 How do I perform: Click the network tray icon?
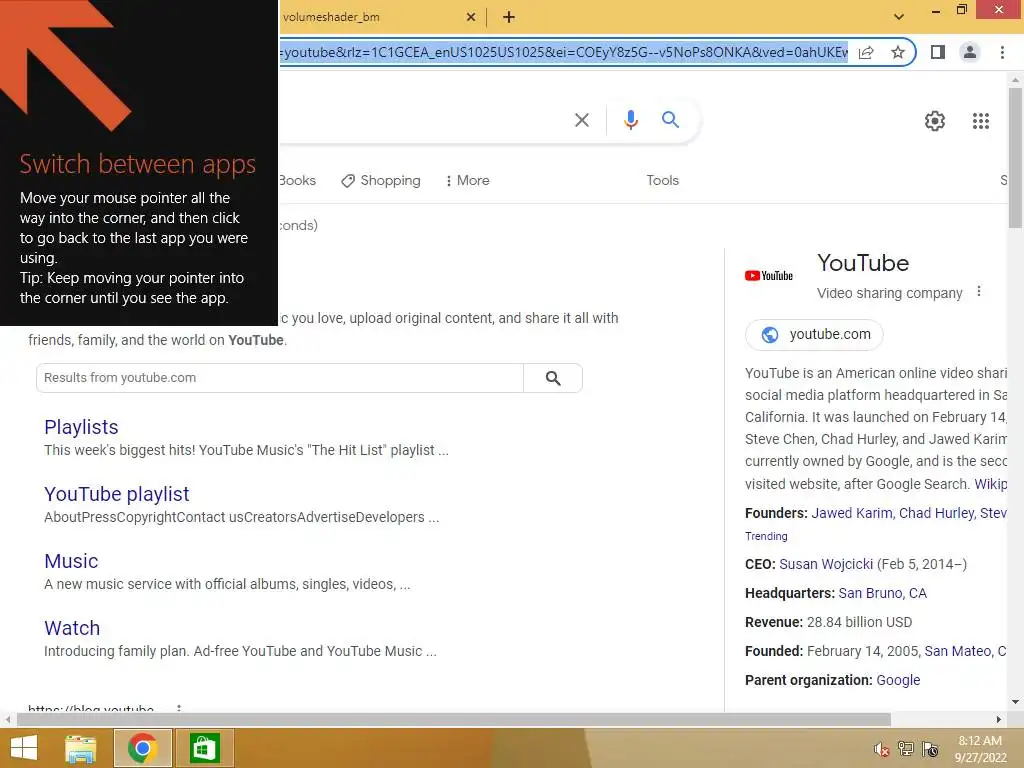click(x=906, y=748)
